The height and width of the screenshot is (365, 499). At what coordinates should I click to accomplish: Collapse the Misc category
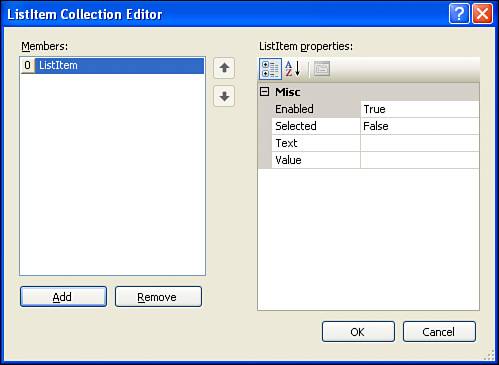(264, 92)
